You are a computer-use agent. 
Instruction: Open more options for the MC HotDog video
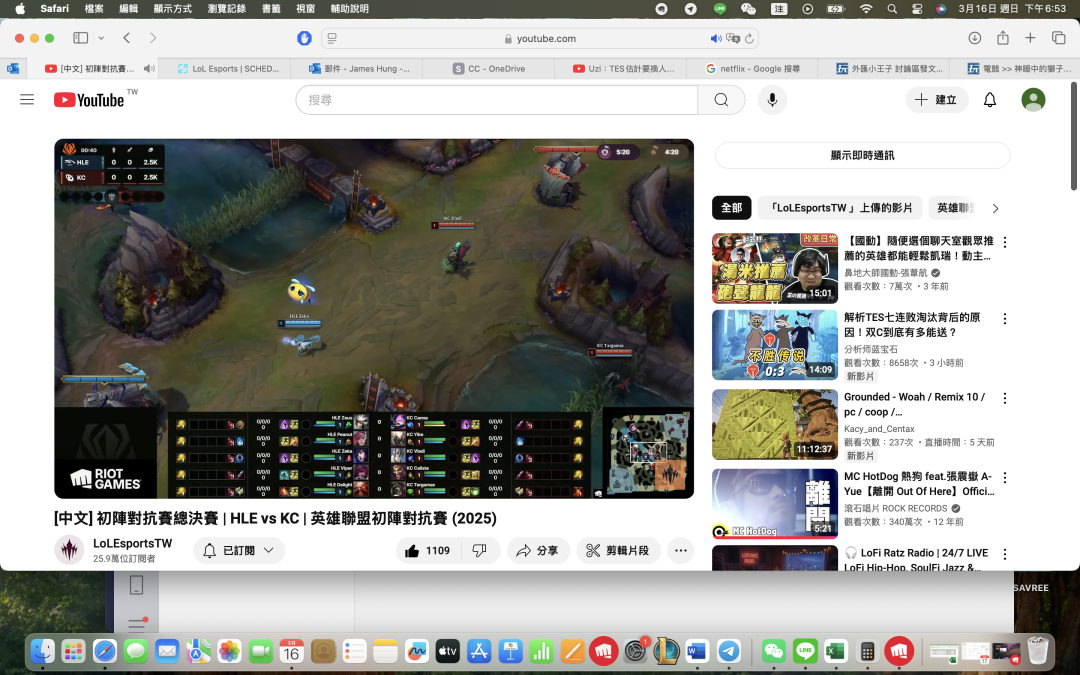click(1005, 477)
